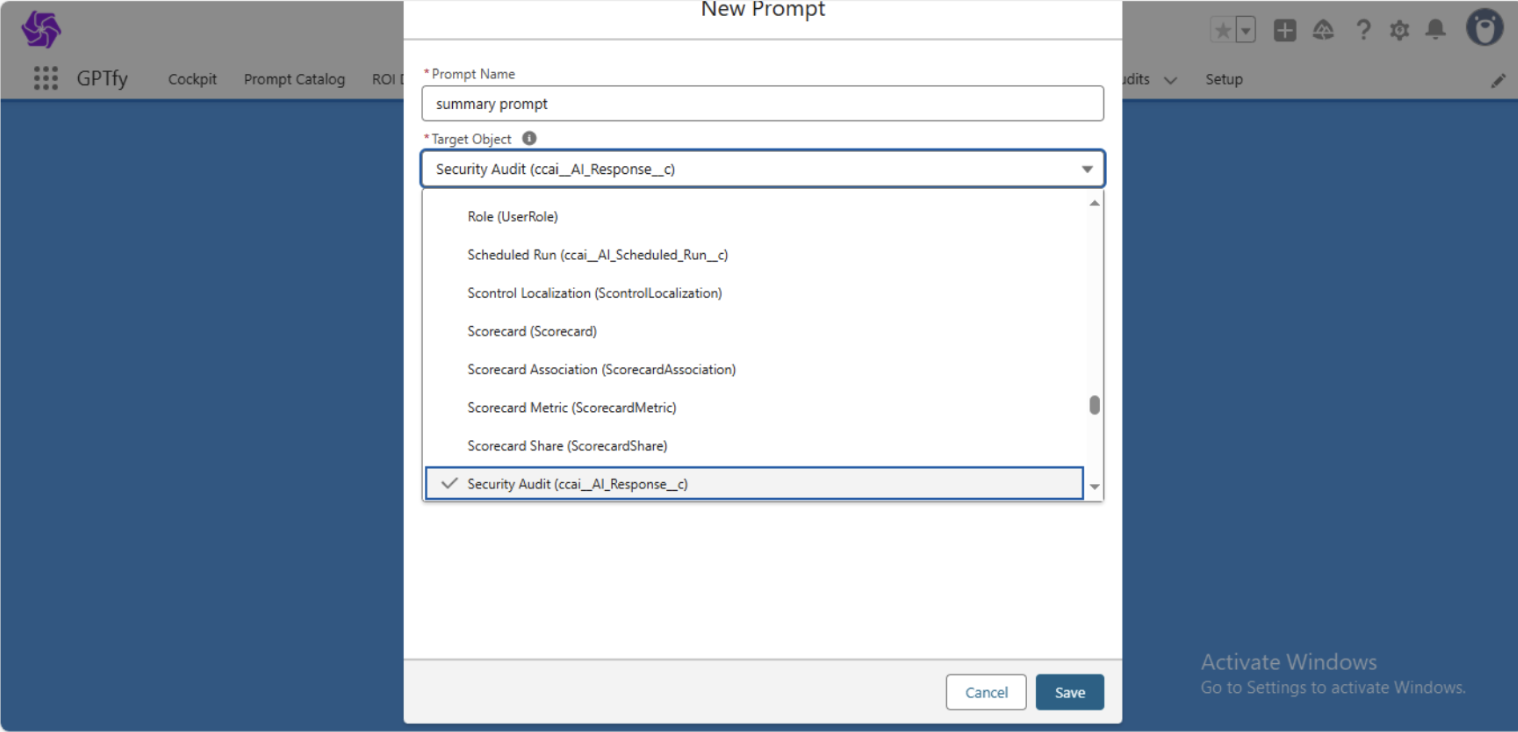Click the pencil icon to edit navigation
1518x732 pixels.
pyautogui.click(x=1497, y=81)
